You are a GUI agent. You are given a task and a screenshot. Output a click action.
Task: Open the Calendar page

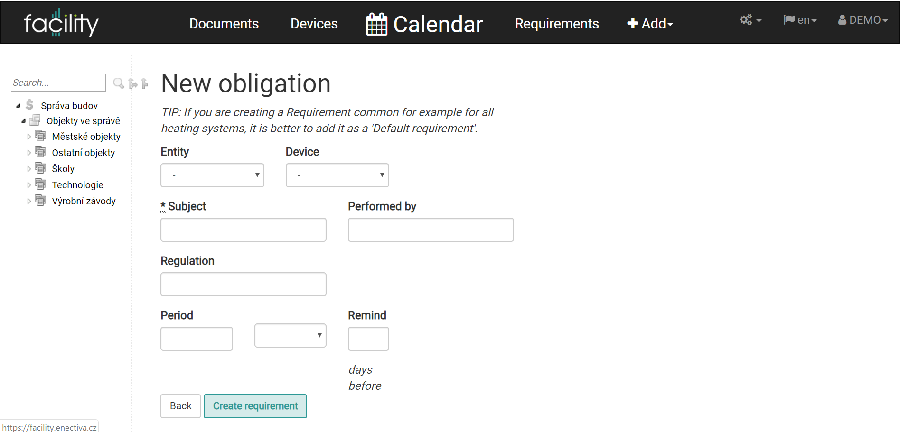[424, 24]
